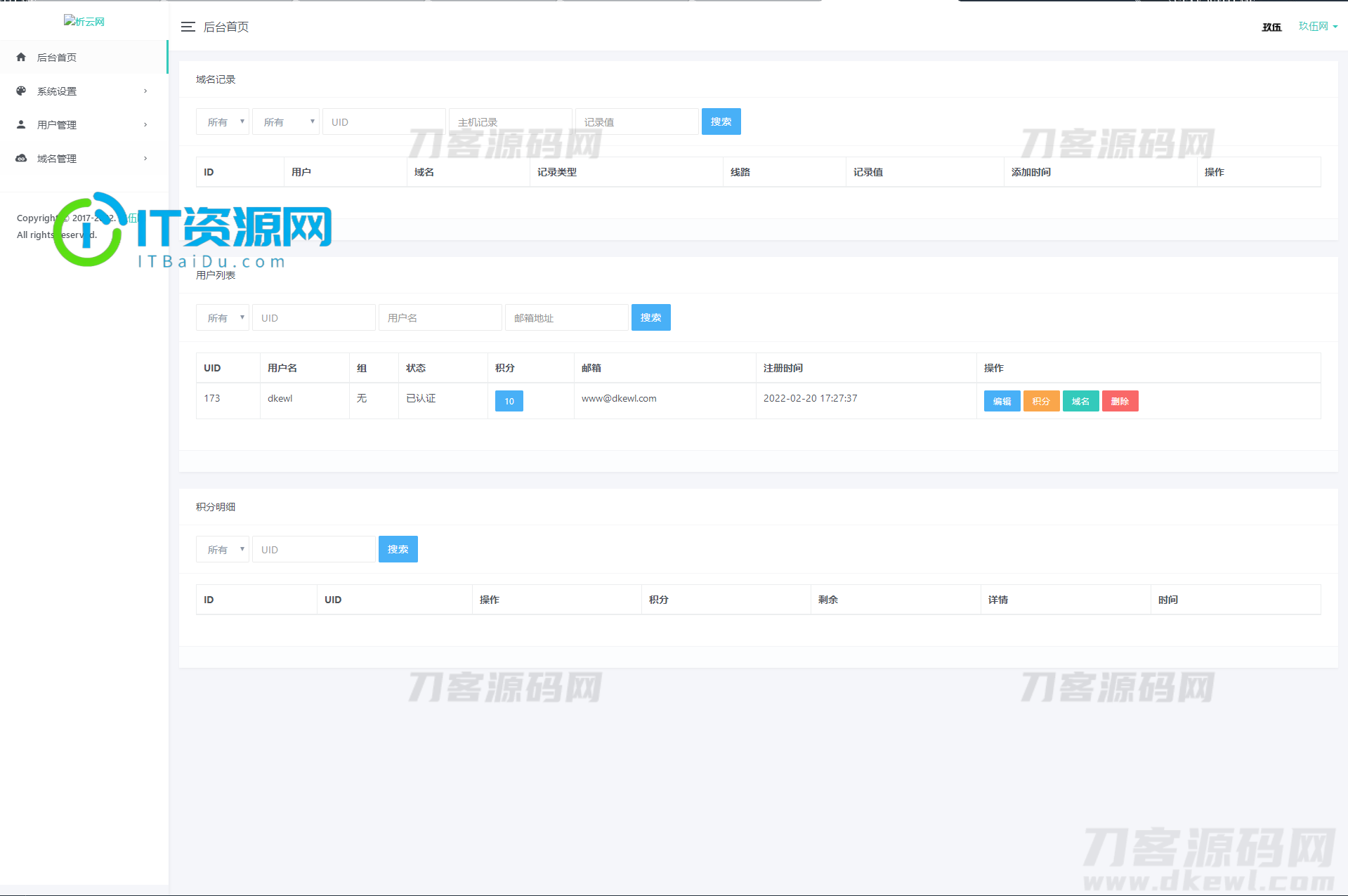Click chevron next to 系统设置

(x=145, y=91)
